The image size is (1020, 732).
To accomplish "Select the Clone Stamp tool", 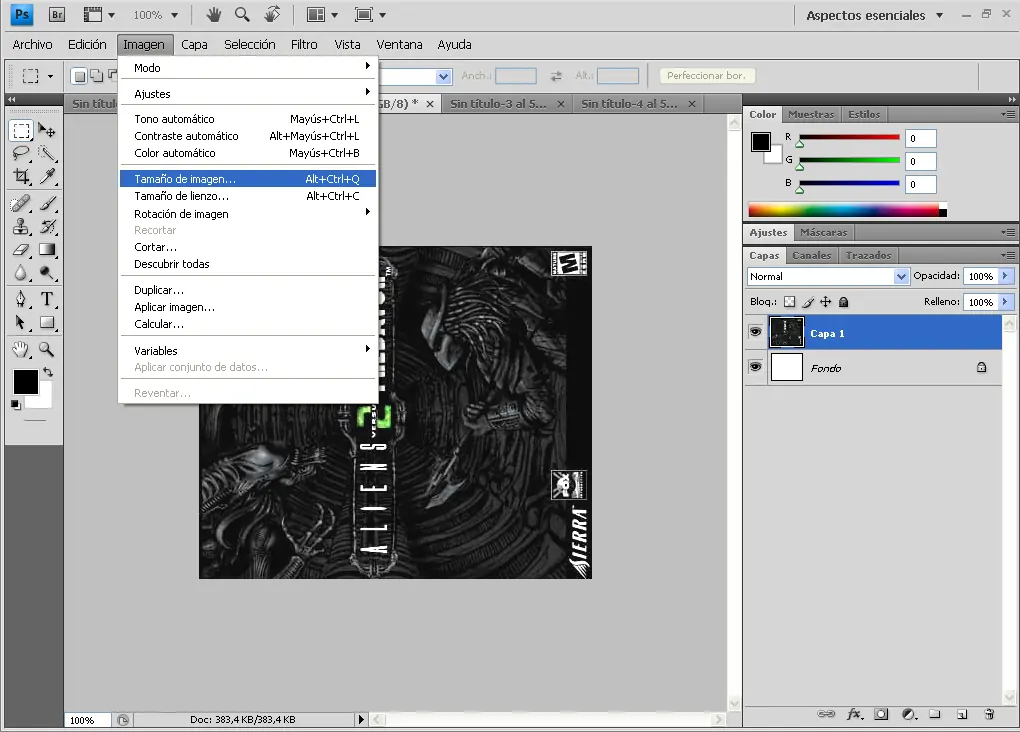I will (x=21, y=226).
